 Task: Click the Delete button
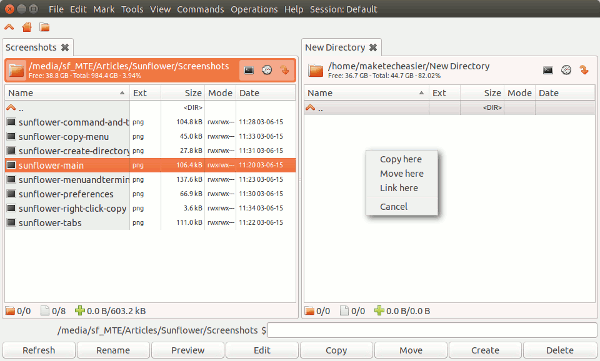tap(559, 350)
